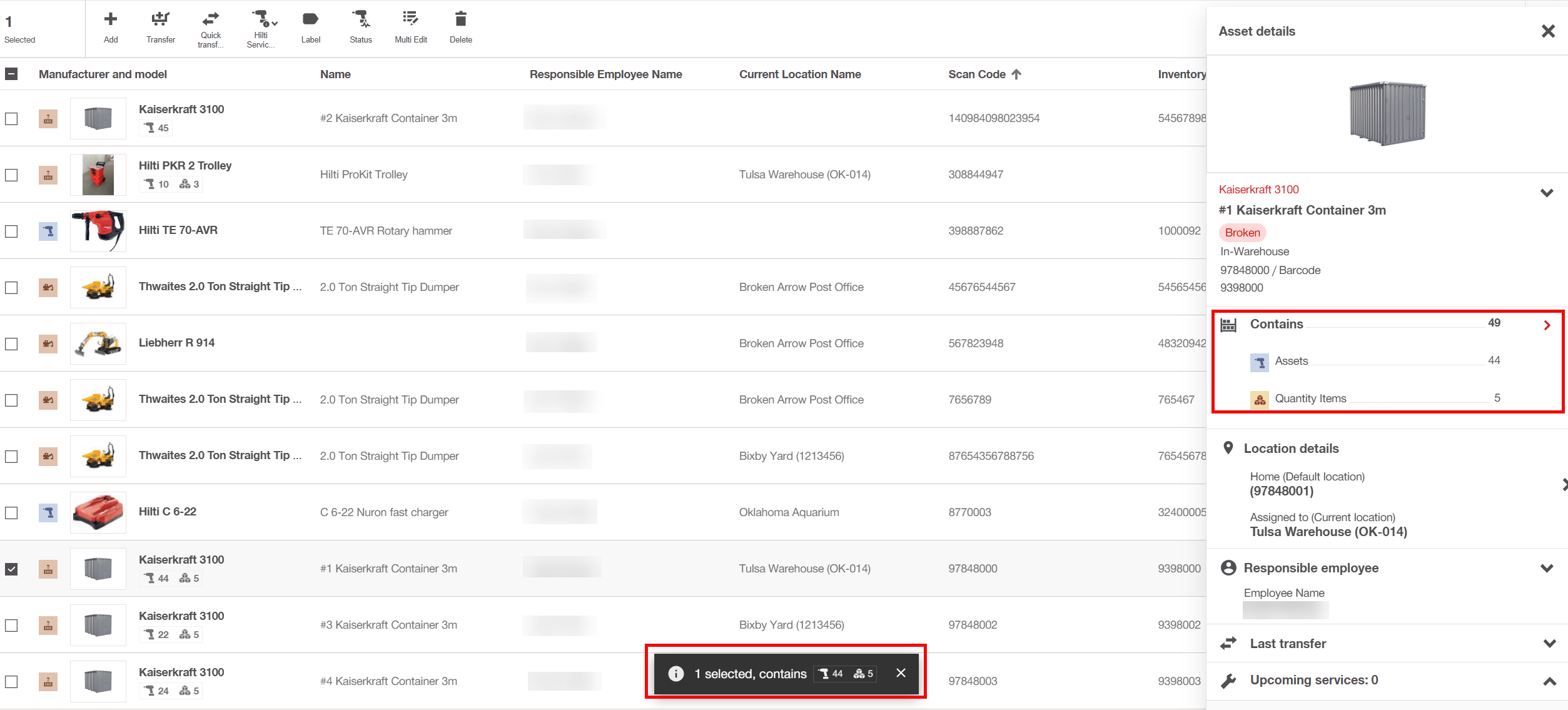Check the Liebherr R 914 row

(11, 343)
